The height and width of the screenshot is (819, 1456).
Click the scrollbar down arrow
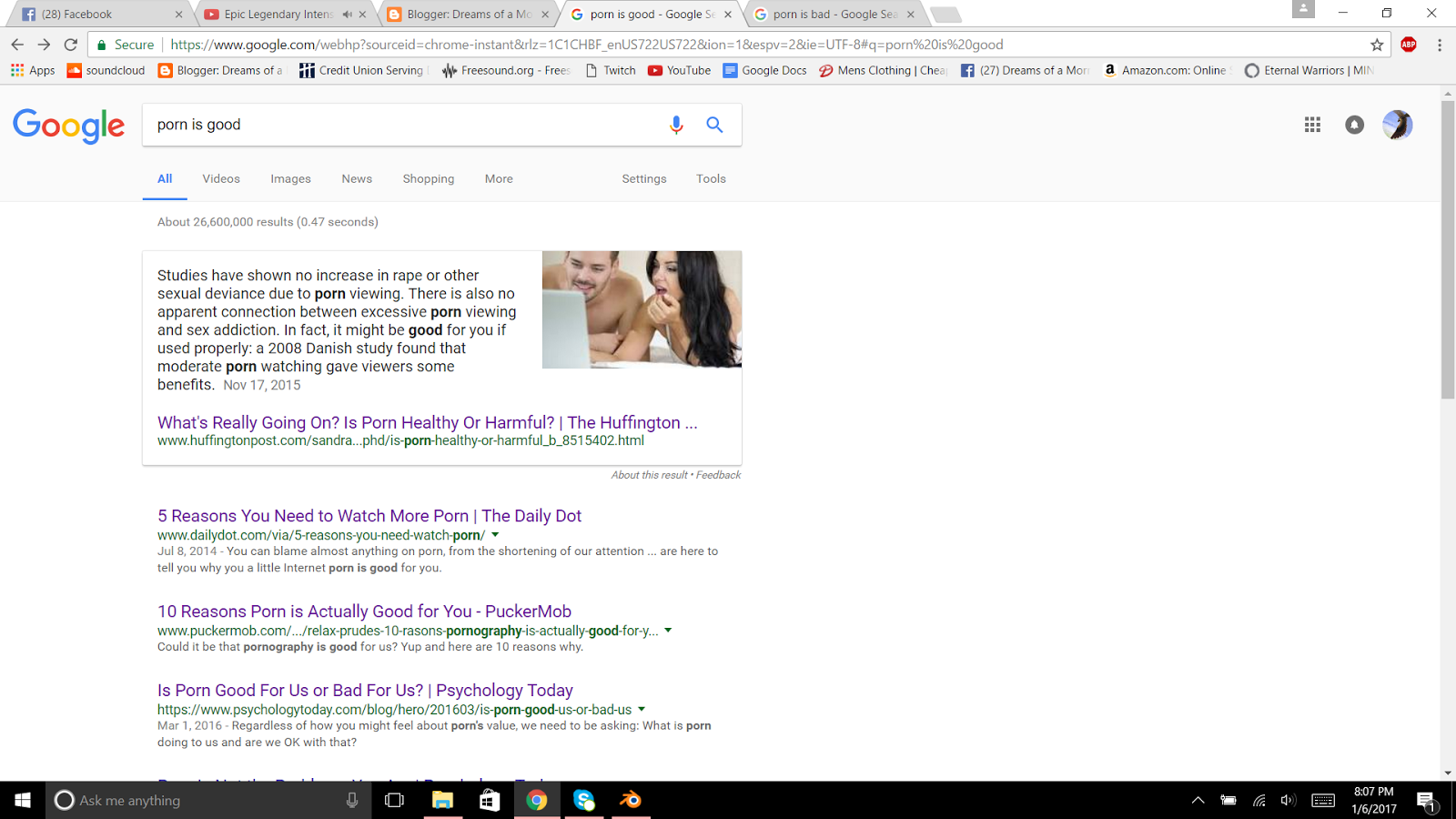click(x=1448, y=773)
